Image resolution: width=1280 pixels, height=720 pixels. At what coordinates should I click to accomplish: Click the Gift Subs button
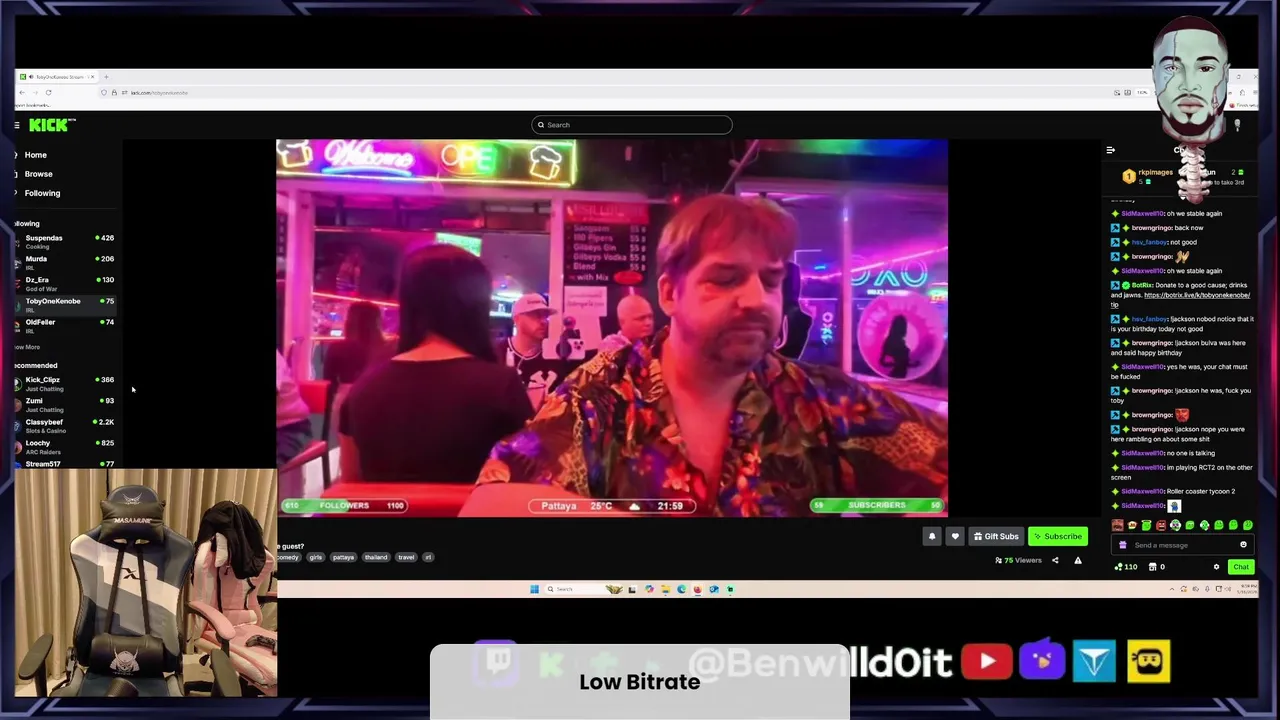[x=996, y=537]
